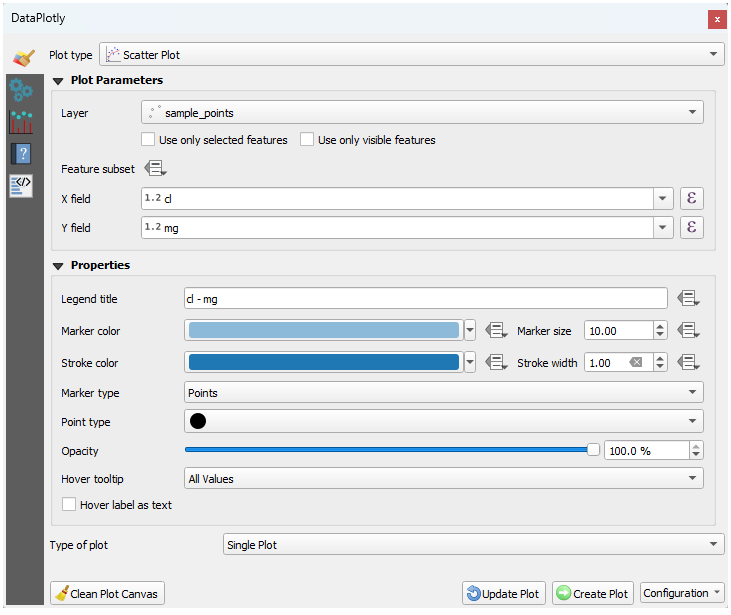Open expression editor for X field
Viewport: 731px width, 615px height.
point(691,199)
